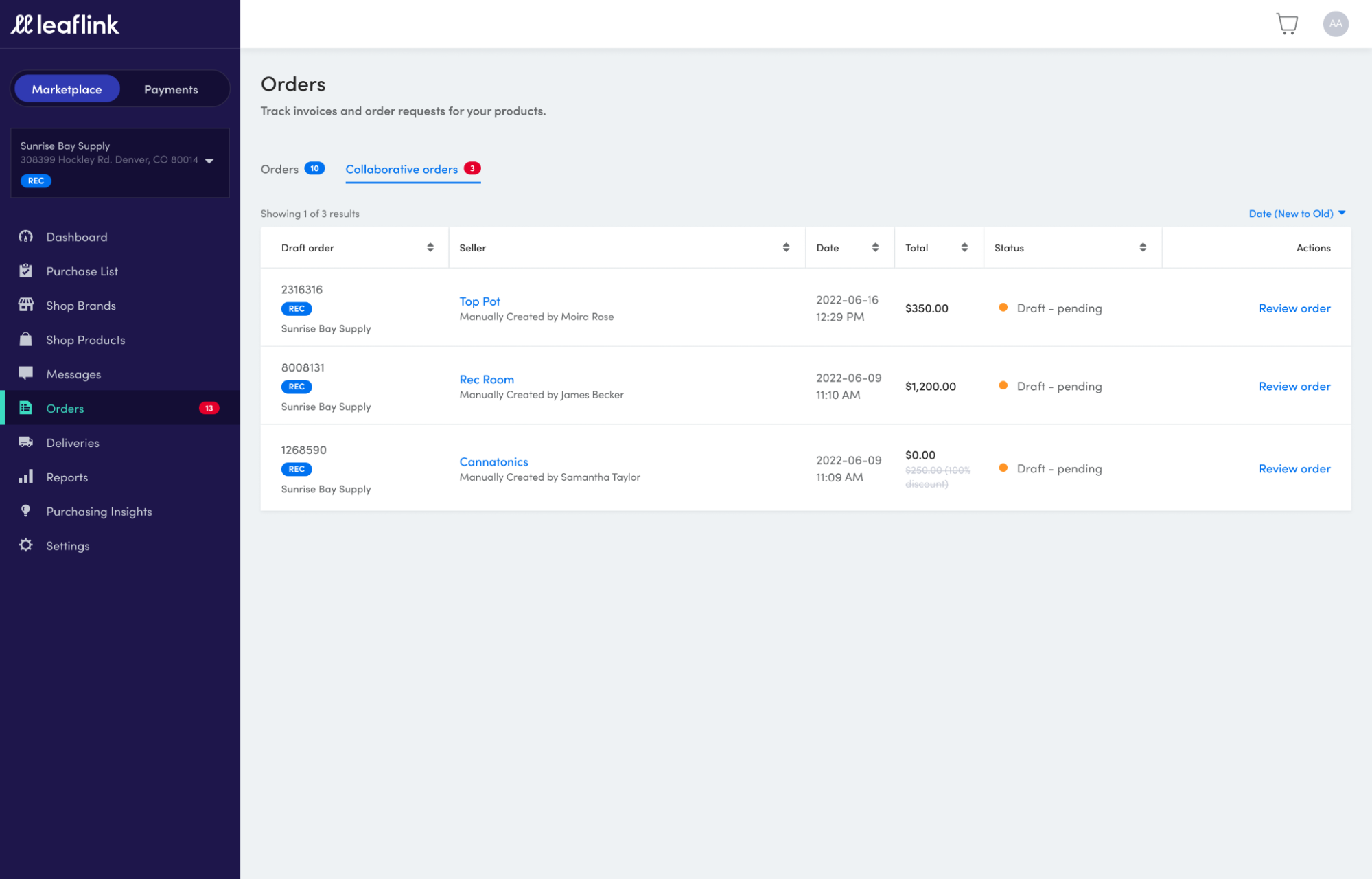Viewport: 1372px width, 879px height.
Task: Sort by Total column arrows
Action: 964,247
